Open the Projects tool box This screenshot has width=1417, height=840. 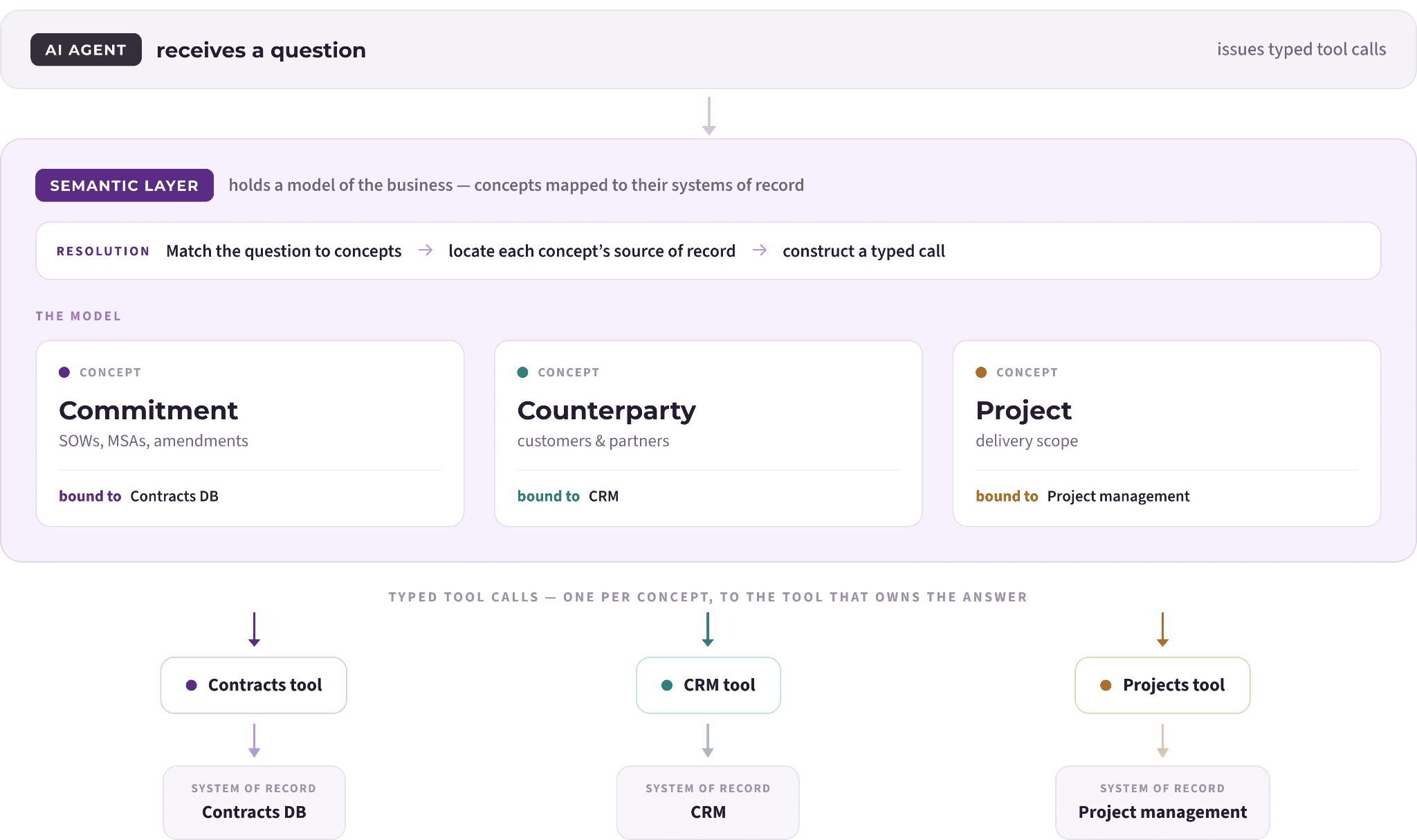point(1162,685)
